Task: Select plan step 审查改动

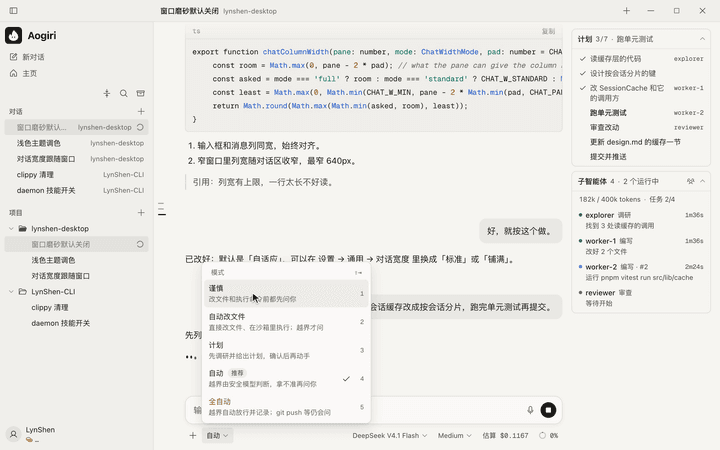Action: (641, 128)
